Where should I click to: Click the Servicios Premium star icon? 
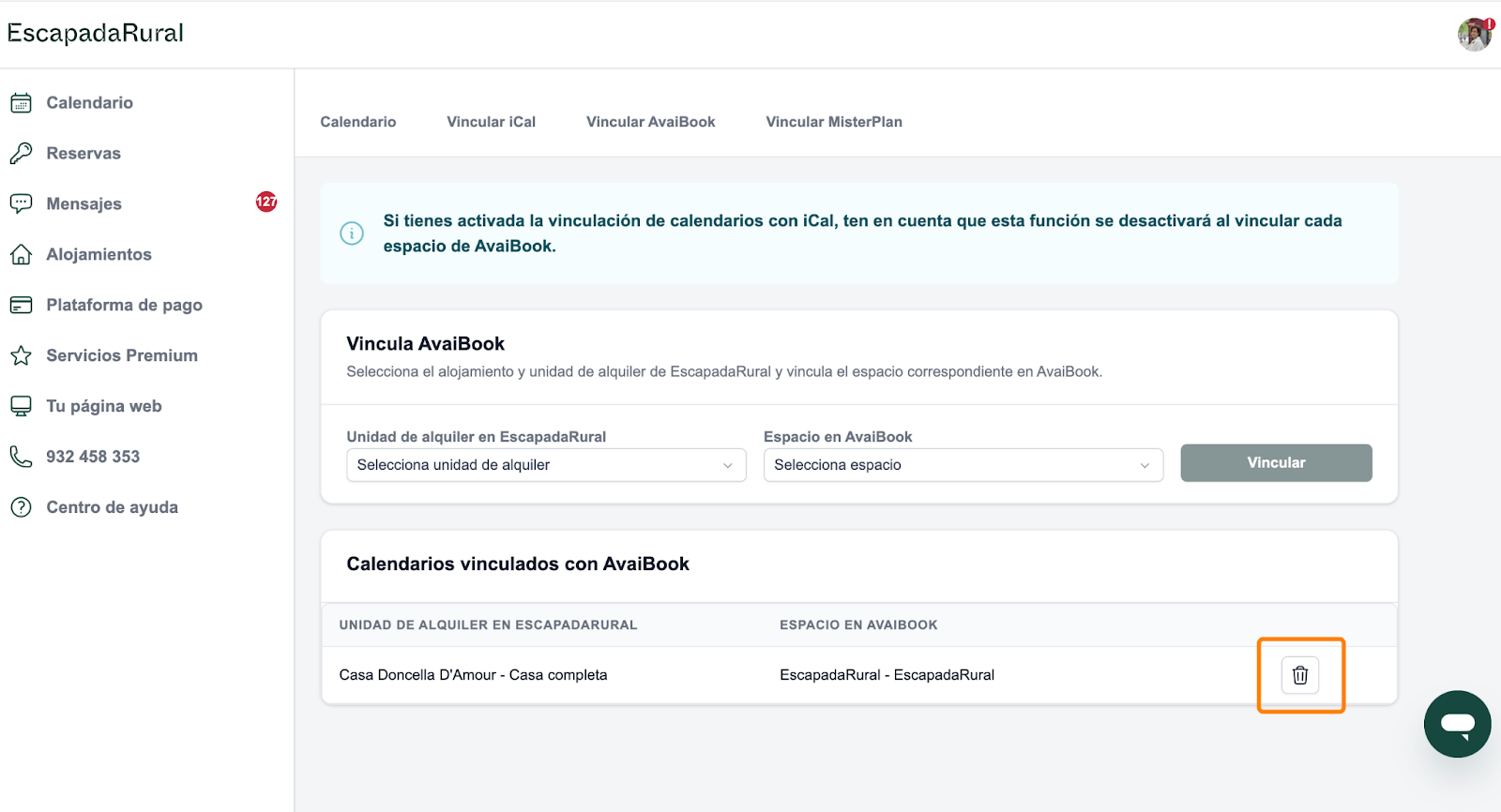[21, 355]
